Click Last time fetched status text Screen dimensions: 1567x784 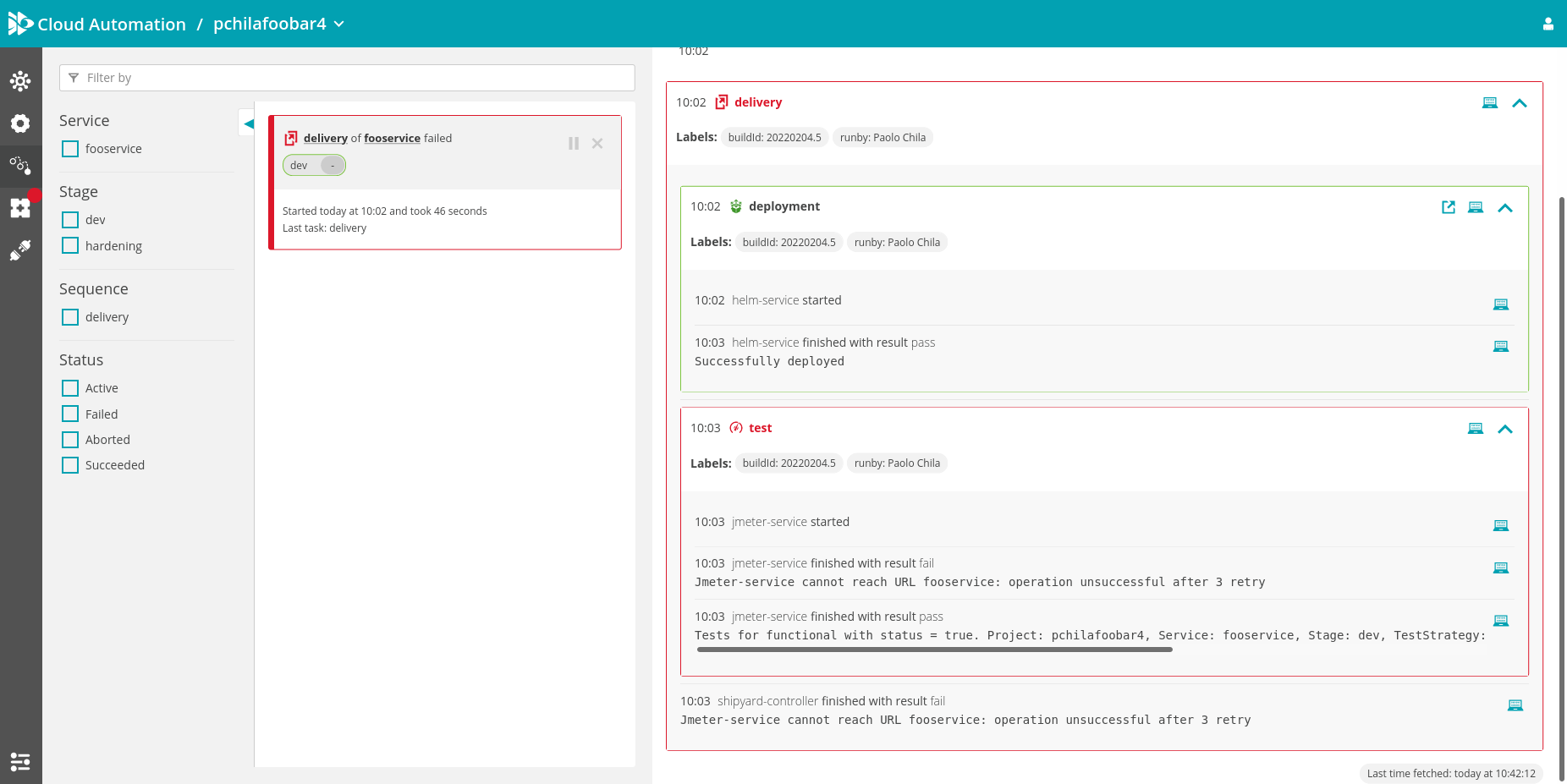coord(1451,773)
